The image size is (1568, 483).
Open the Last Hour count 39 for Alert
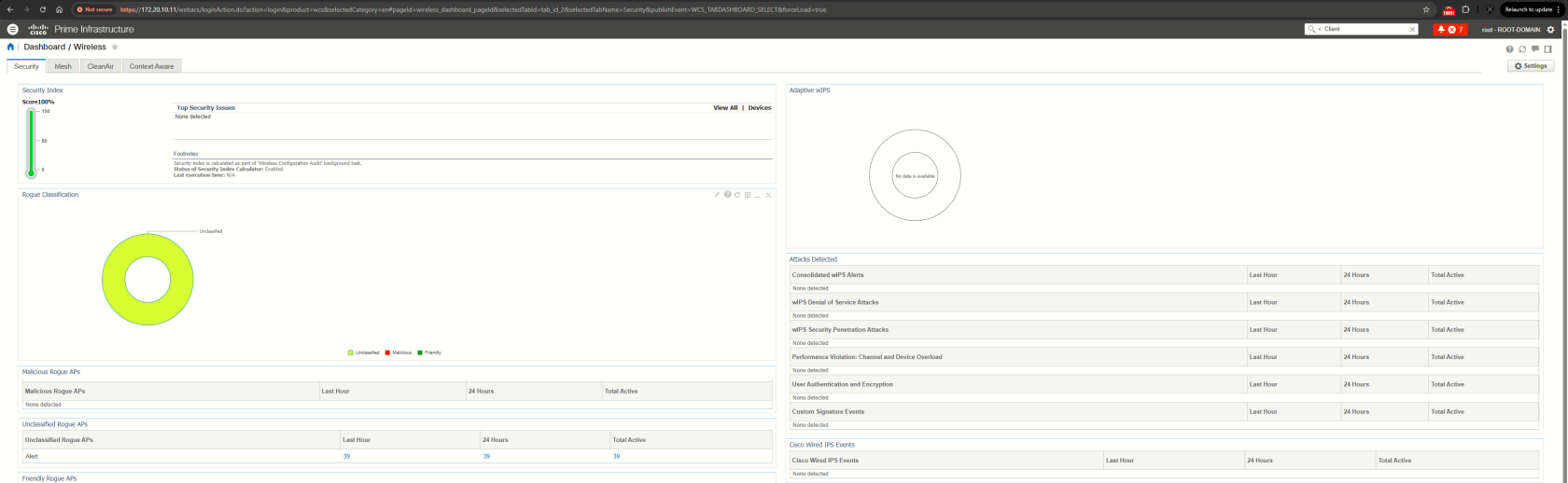346,456
